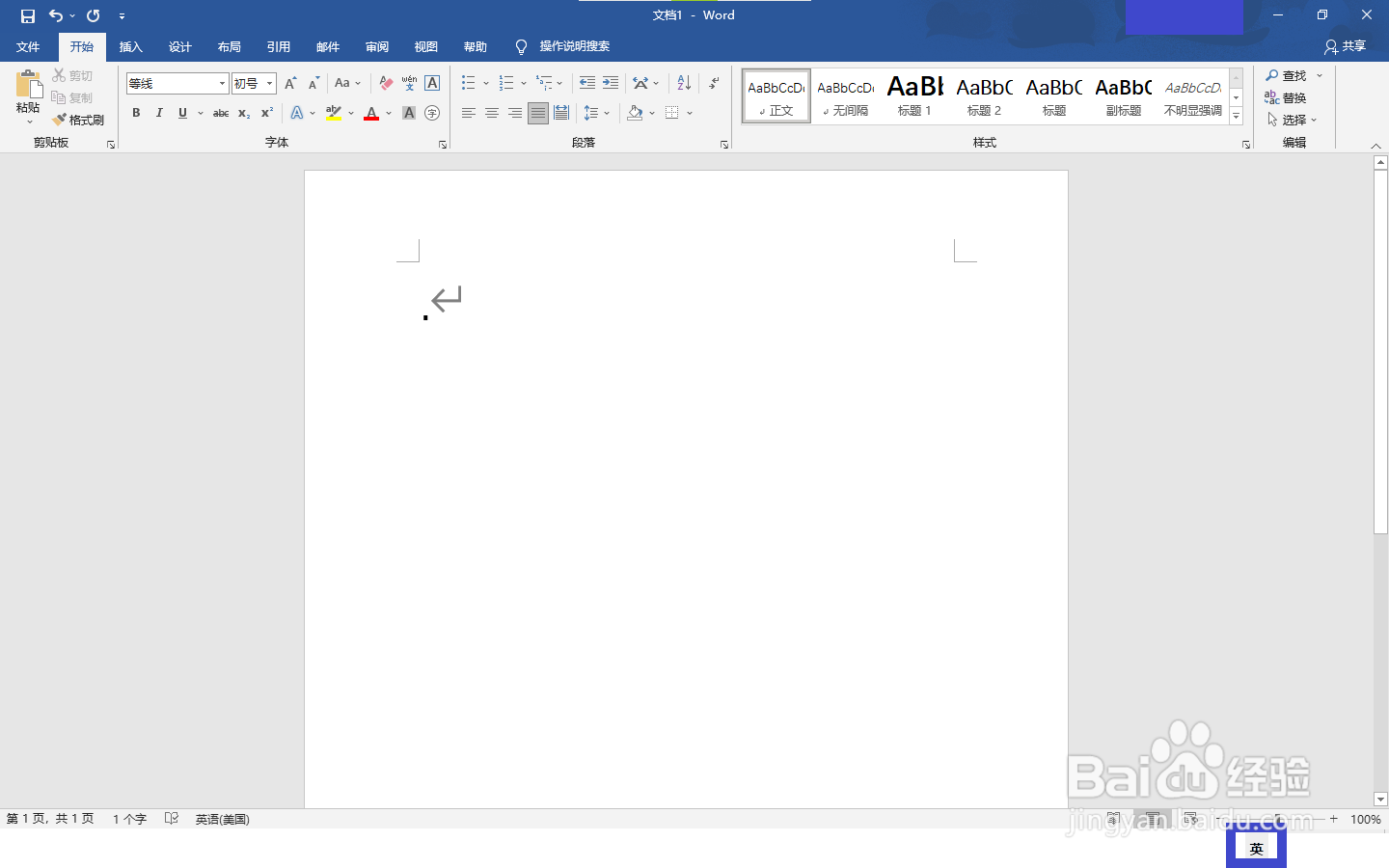This screenshot has height=868, width=1389.
Task: Center align the paragraph
Action: click(492, 113)
